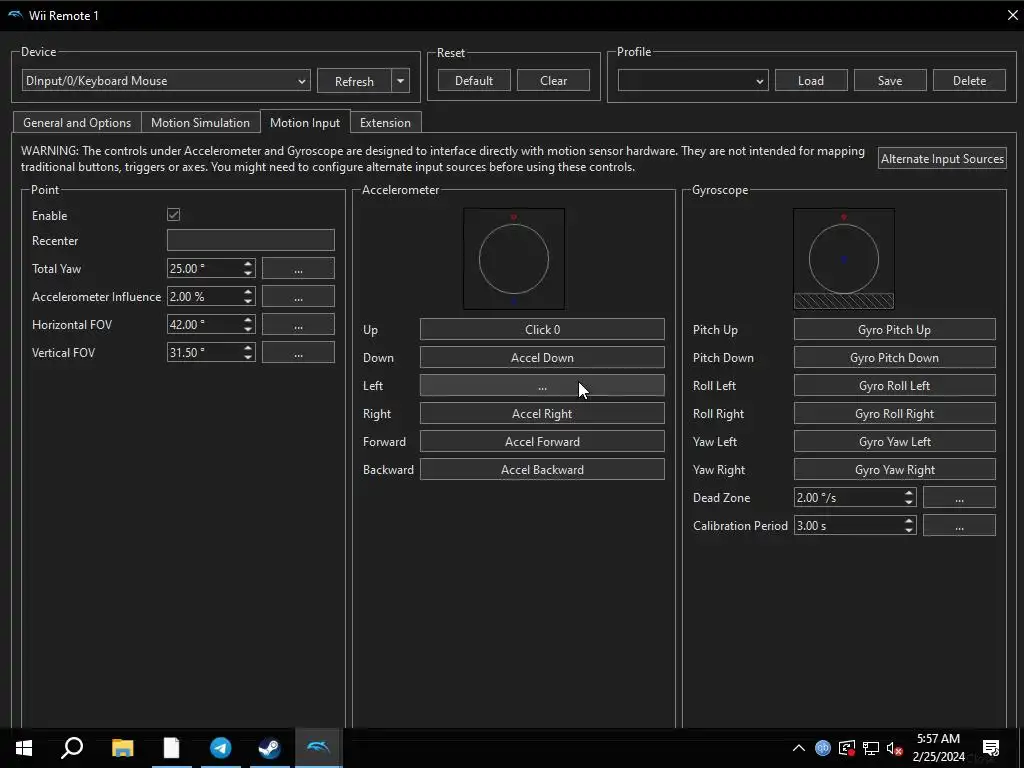Remap the Gyro Yaw Left button
Screen dimensions: 1024x768
[895, 442]
